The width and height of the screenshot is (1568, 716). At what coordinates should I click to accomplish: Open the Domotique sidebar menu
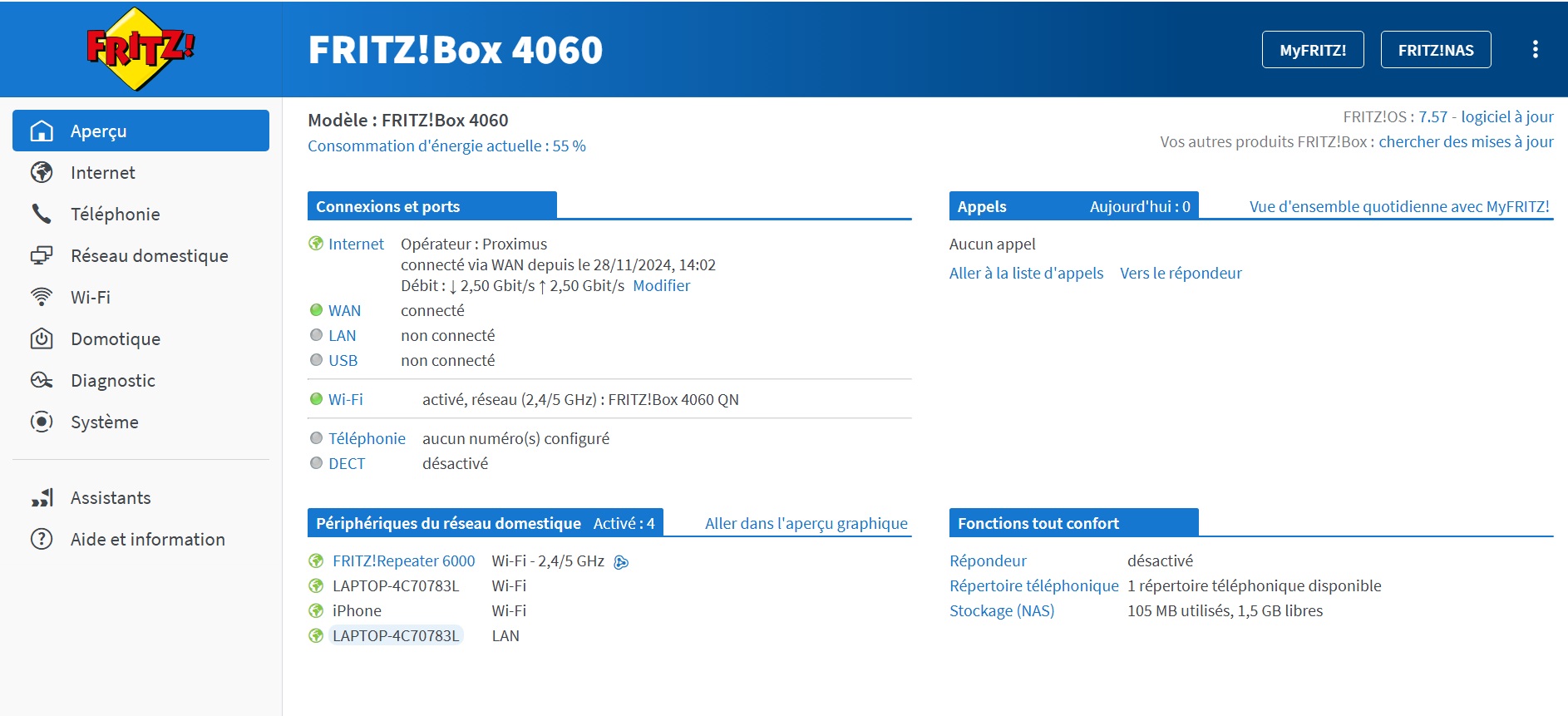[141, 338]
